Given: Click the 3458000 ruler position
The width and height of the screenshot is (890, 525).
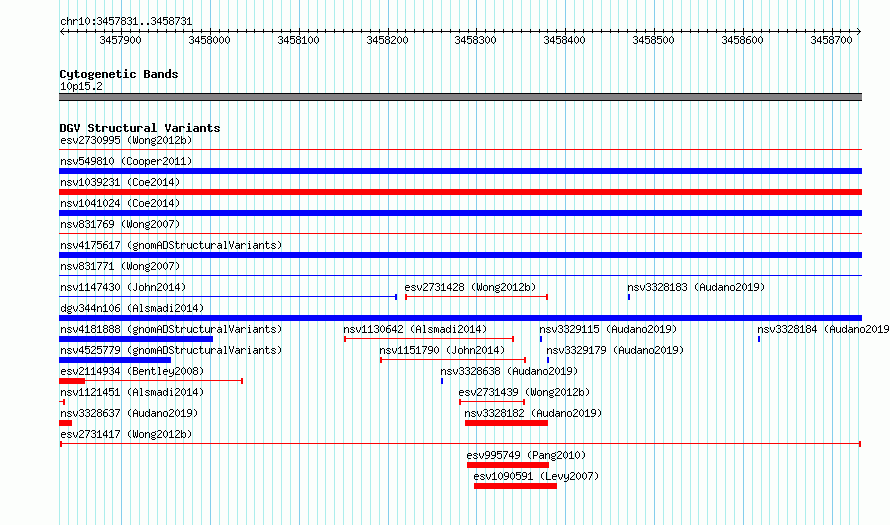Looking at the screenshot, I should 209,40.
